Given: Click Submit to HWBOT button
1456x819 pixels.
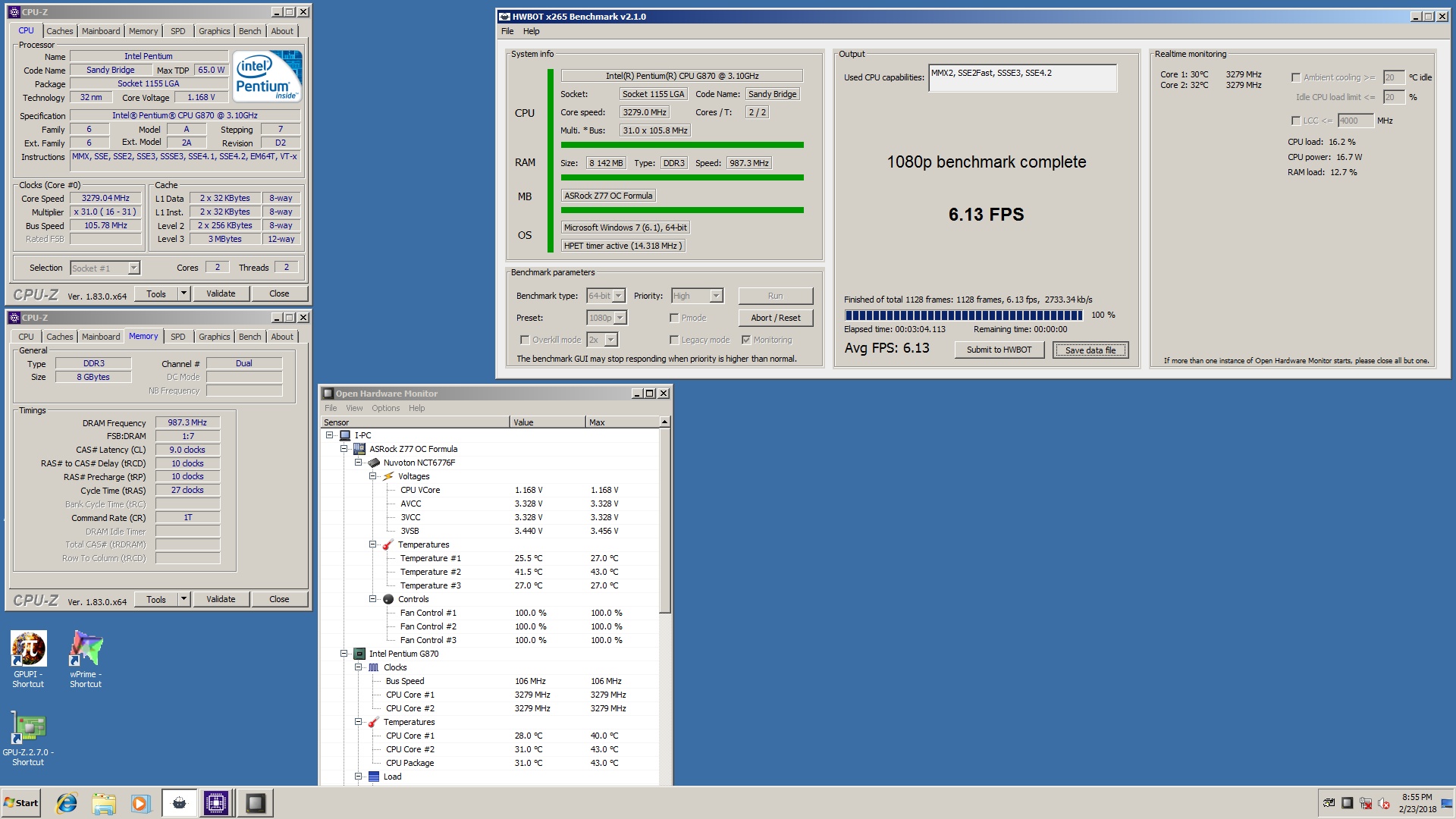Looking at the screenshot, I should pos(999,350).
